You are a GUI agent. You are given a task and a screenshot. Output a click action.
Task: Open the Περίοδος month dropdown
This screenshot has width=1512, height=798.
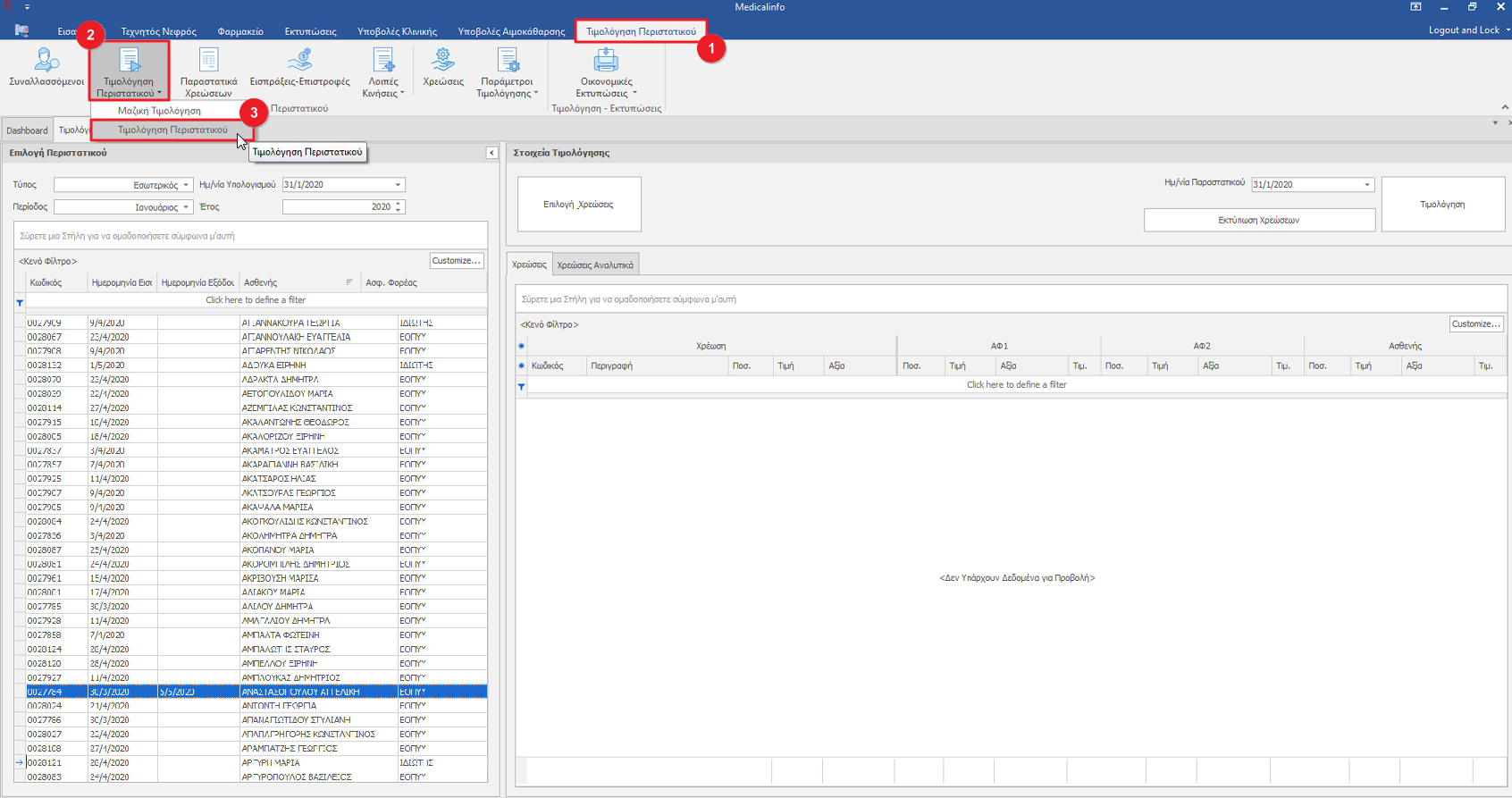click(186, 207)
